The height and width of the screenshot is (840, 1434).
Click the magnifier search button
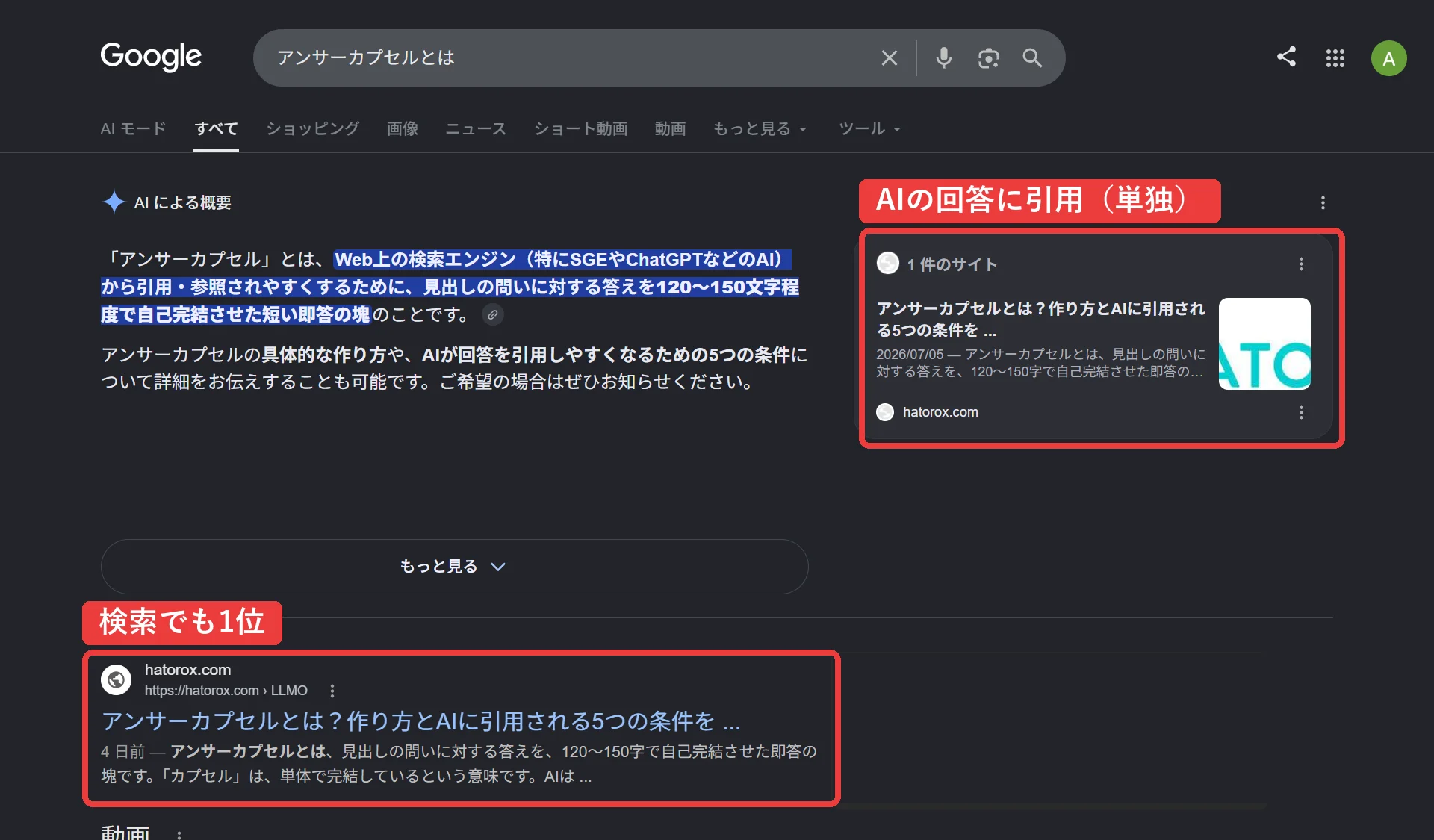point(1032,57)
